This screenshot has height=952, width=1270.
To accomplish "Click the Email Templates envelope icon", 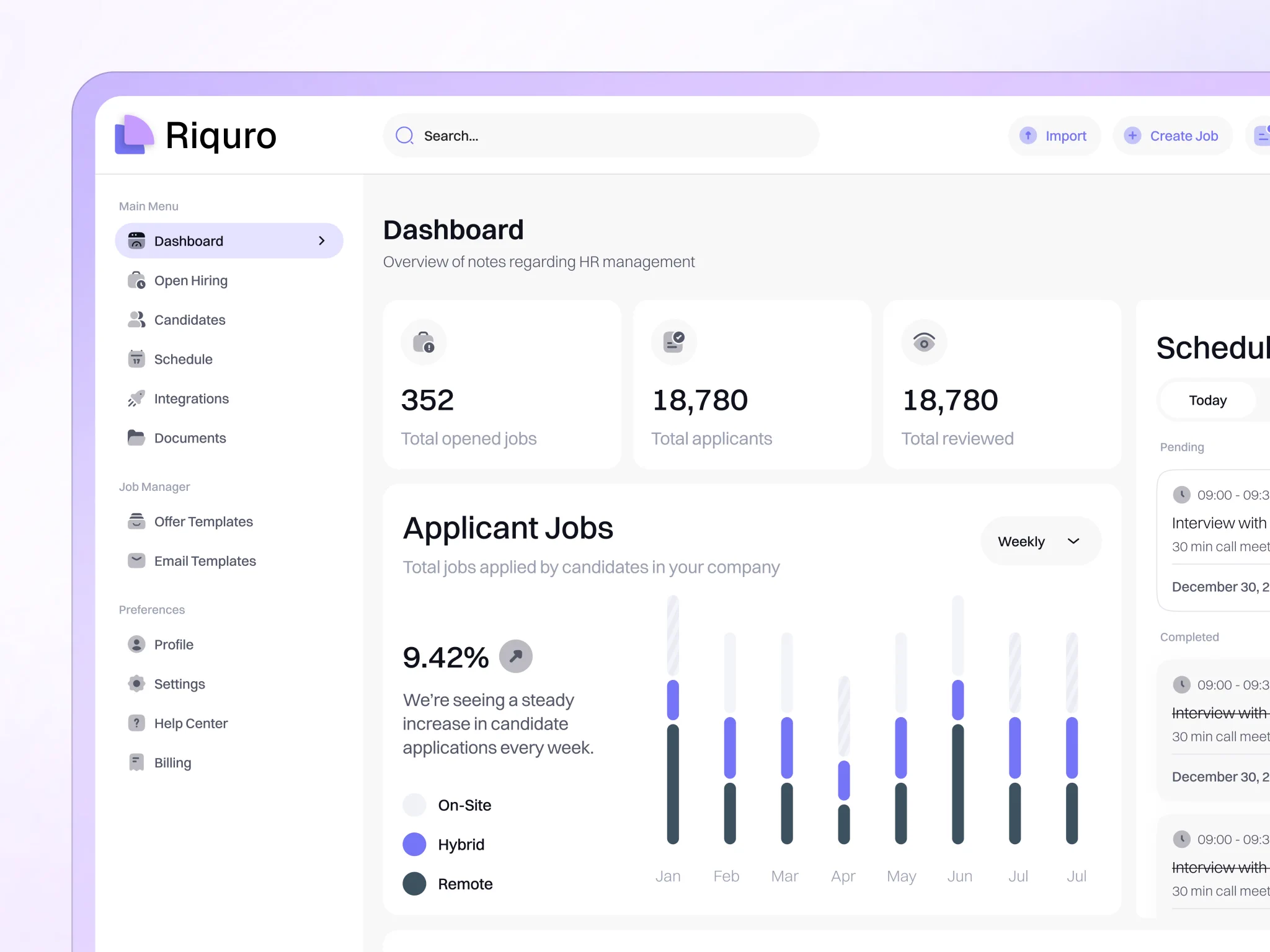I will tap(136, 560).
